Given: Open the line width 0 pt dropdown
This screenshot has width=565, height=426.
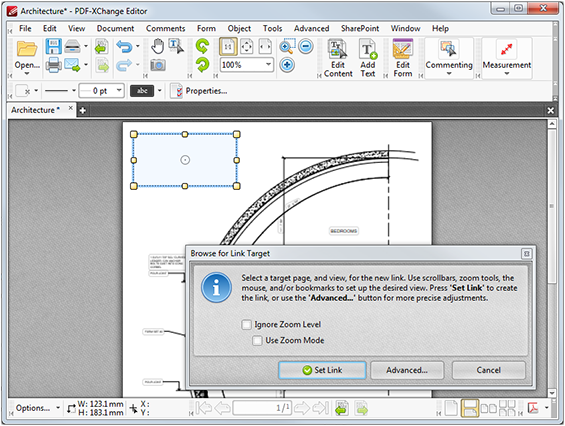Looking at the screenshot, I should point(119,90).
